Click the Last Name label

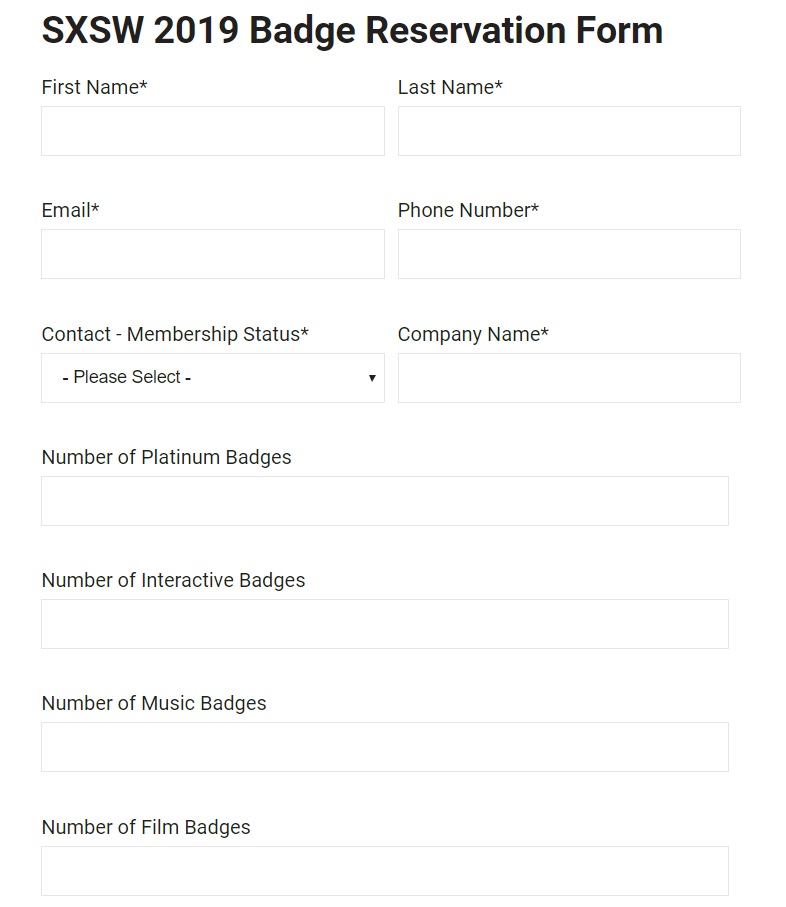coord(450,87)
